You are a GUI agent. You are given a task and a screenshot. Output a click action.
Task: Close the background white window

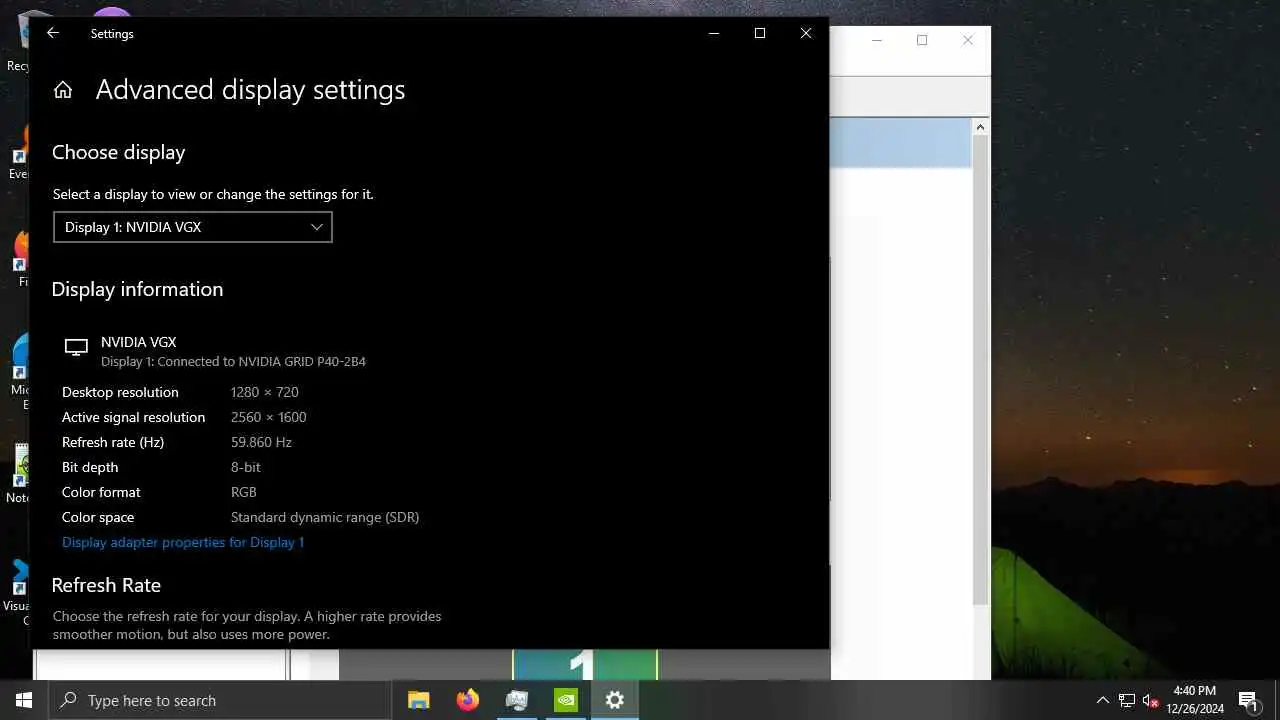(968, 40)
